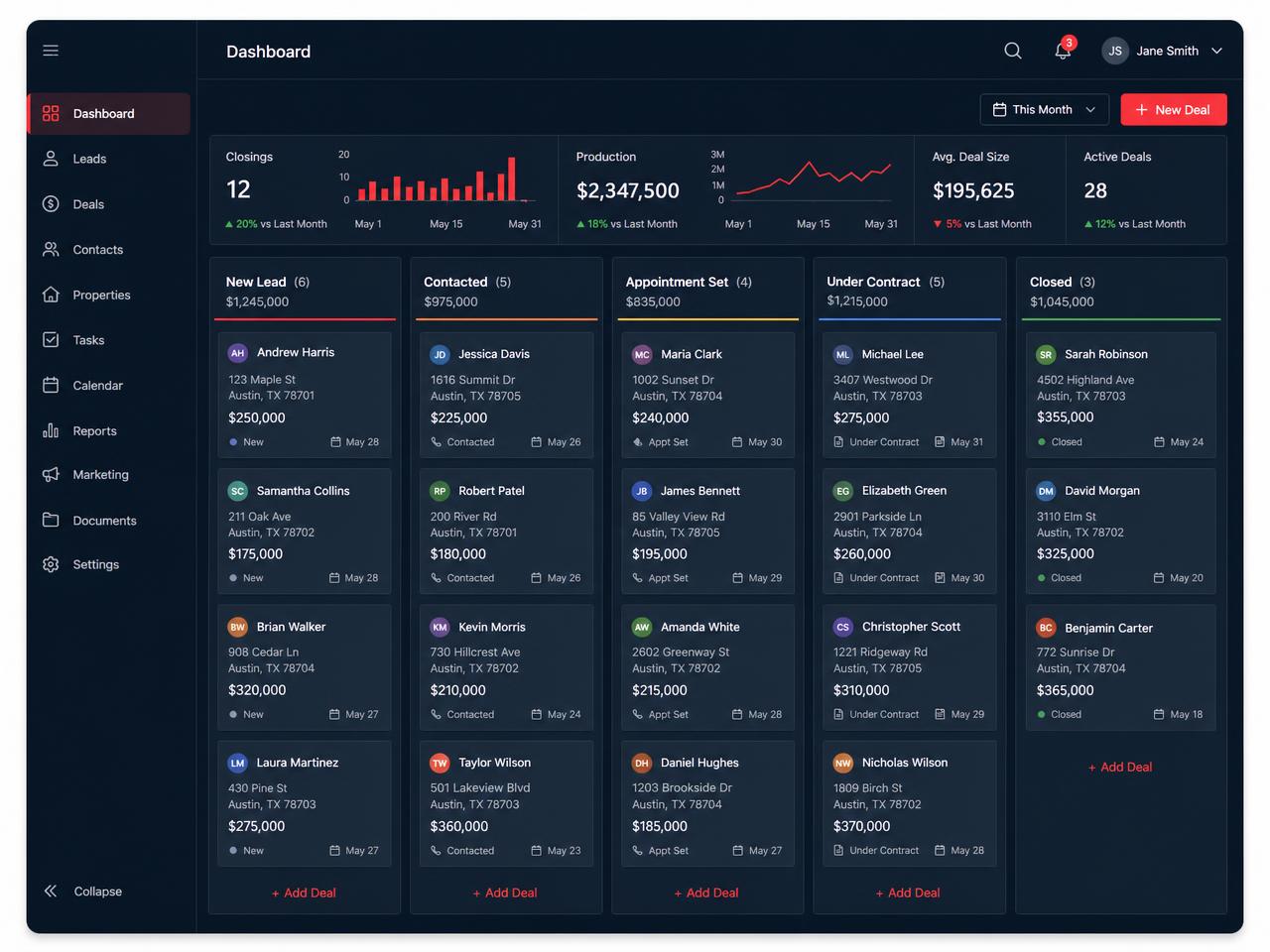Click the Contacts people icon
The height and width of the screenshot is (952, 1270).
(51, 250)
